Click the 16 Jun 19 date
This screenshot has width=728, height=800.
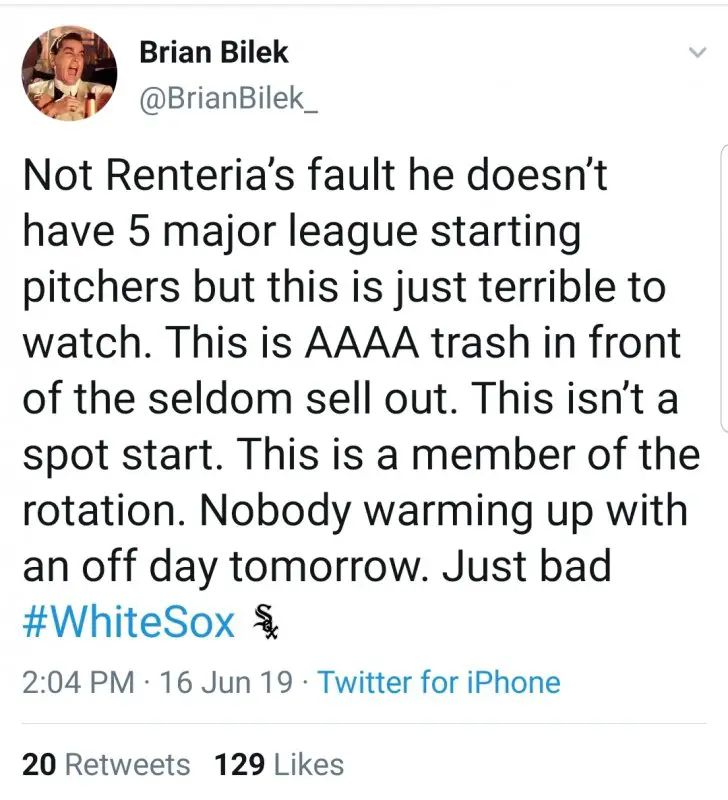[226, 682]
